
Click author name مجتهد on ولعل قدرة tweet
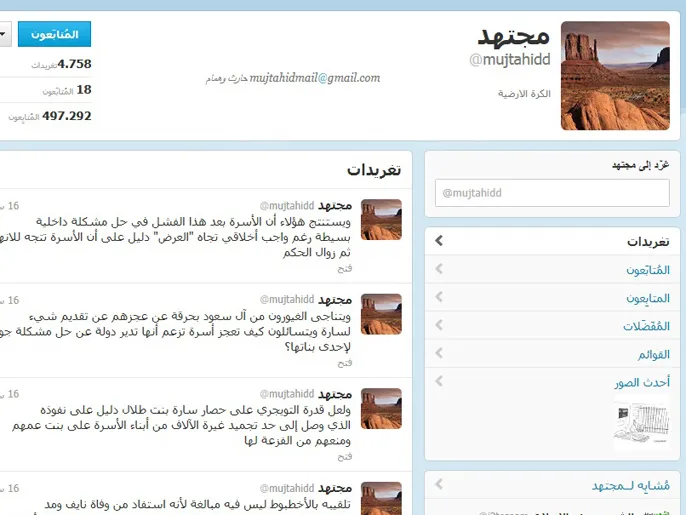pyautogui.click(x=335, y=394)
